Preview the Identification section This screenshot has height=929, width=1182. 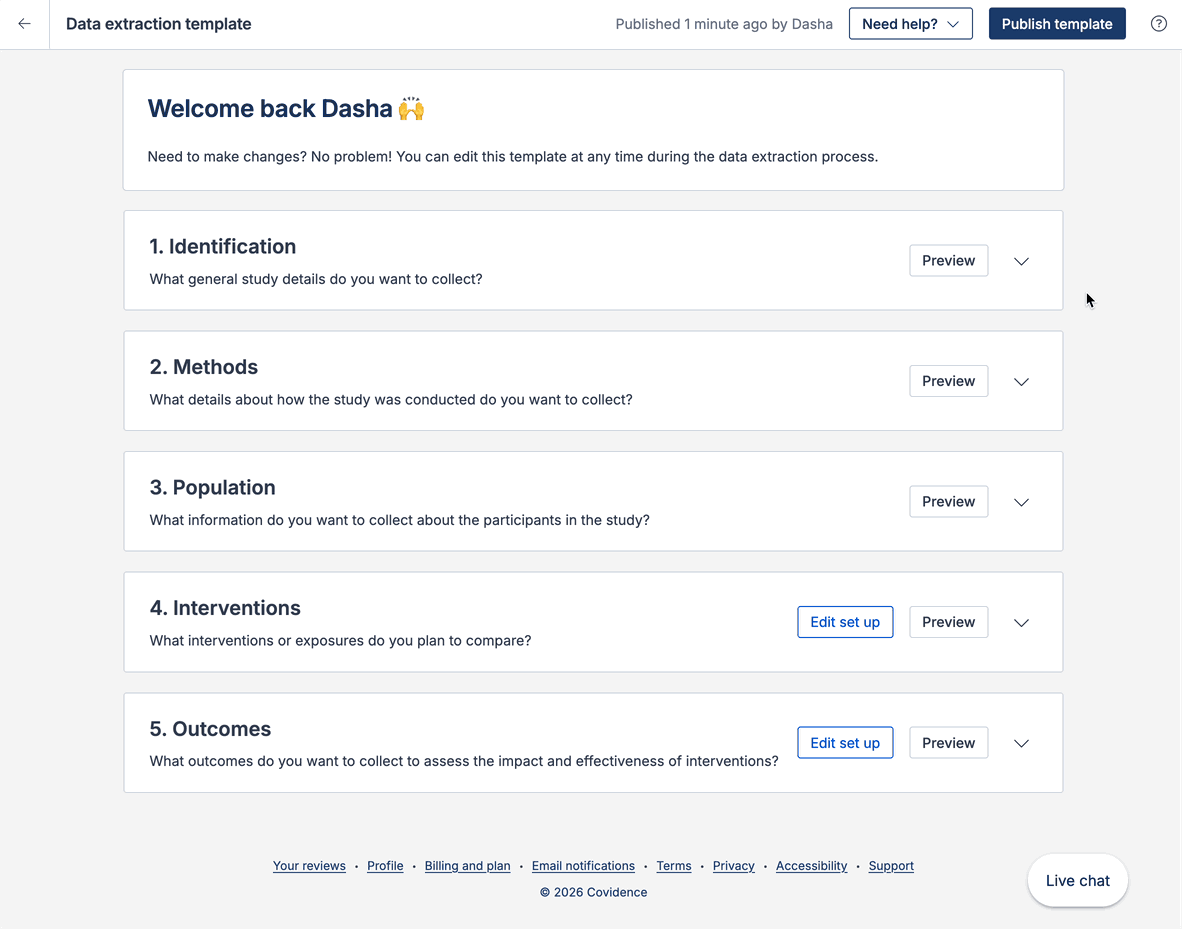[948, 260]
